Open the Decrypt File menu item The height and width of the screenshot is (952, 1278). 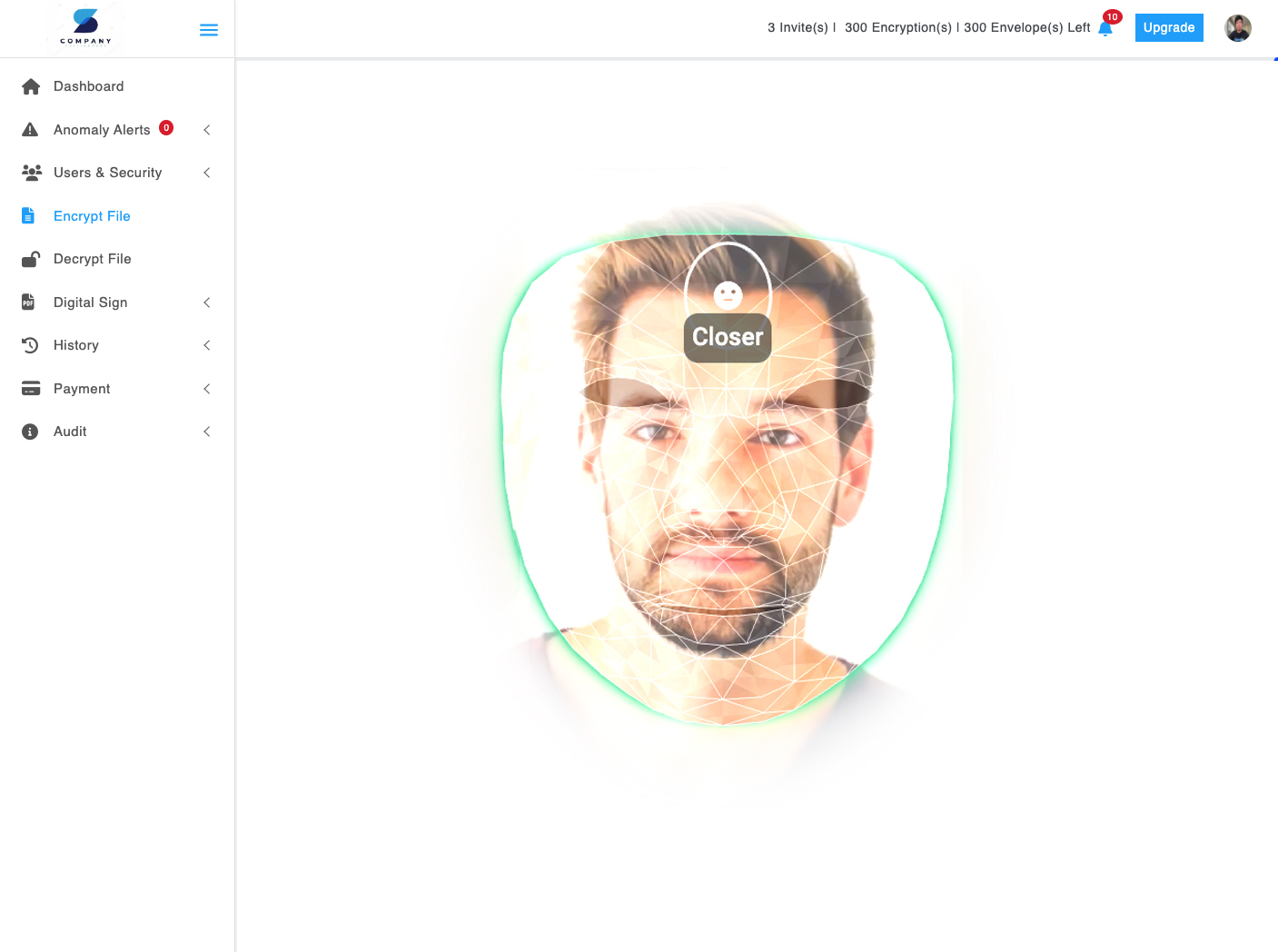(92, 259)
